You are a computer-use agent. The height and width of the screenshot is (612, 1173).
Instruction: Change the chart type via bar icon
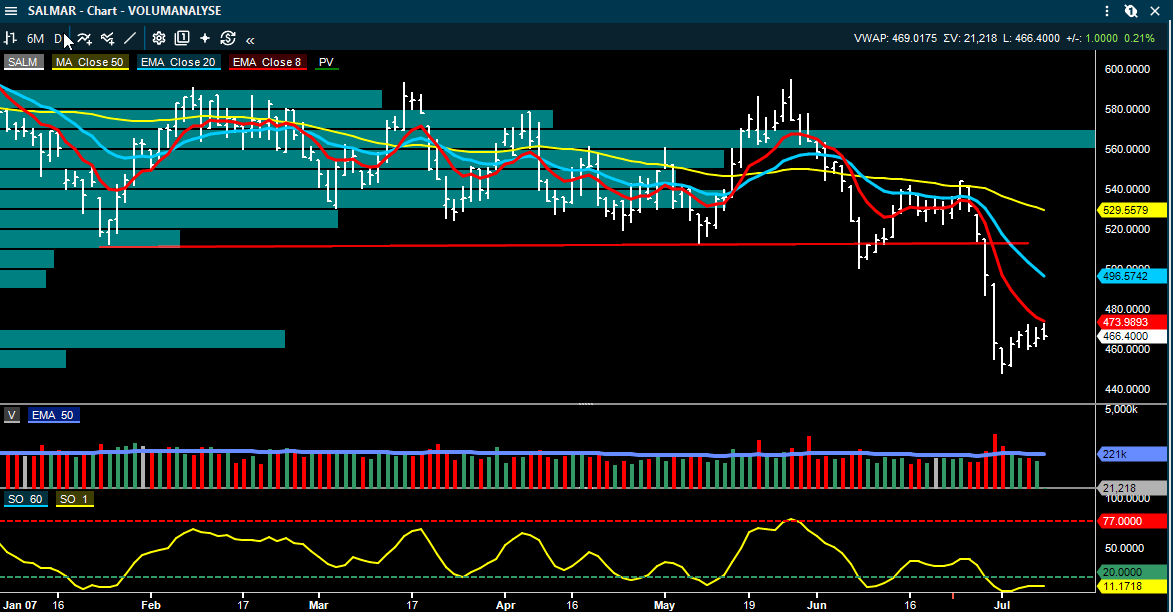10,38
